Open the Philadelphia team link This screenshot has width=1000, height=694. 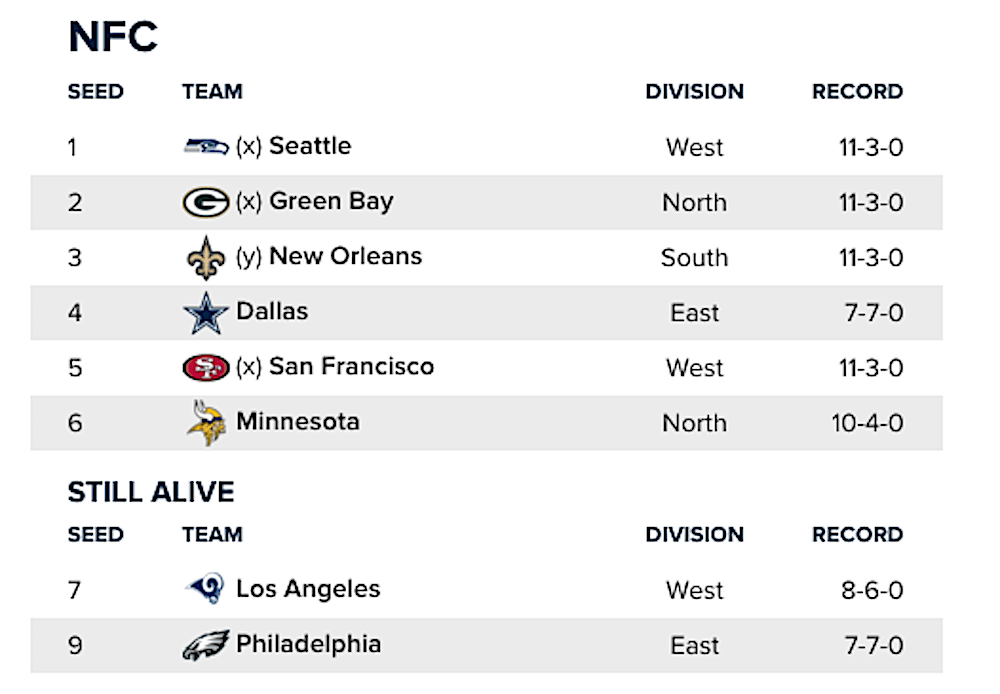tap(309, 645)
